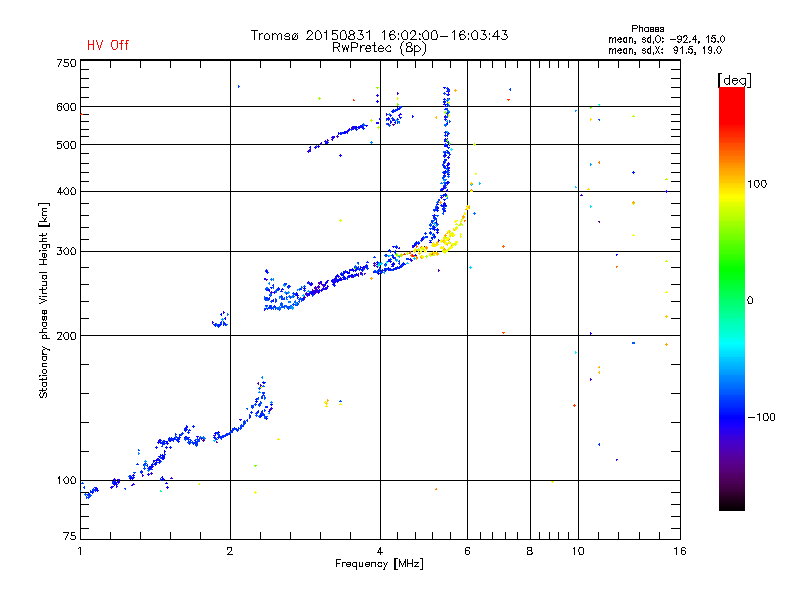The image size is (800, 600).
Task: Click the 'mean, sd,O: -92.4, 15.0' line
Action: pos(666,39)
